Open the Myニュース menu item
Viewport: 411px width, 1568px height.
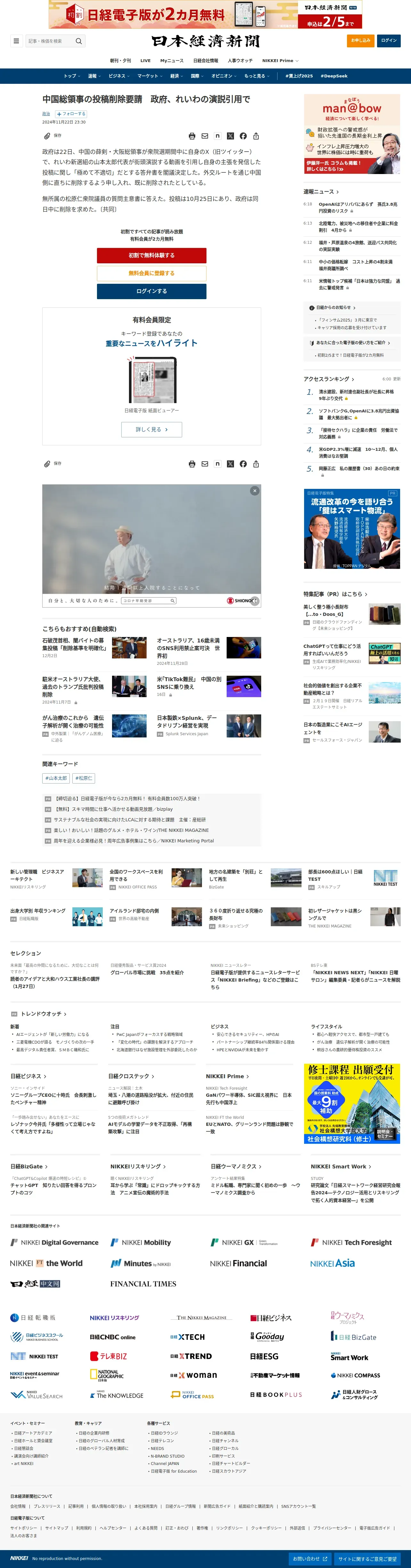pyautogui.click(x=172, y=61)
